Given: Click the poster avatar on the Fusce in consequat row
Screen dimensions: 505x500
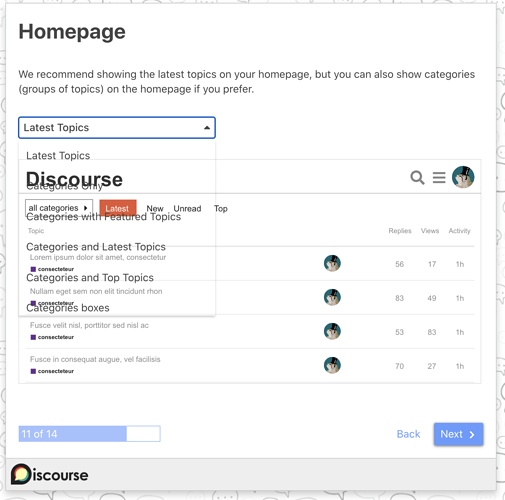Looking at the screenshot, I should pyautogui.click(x=332, y=365).
